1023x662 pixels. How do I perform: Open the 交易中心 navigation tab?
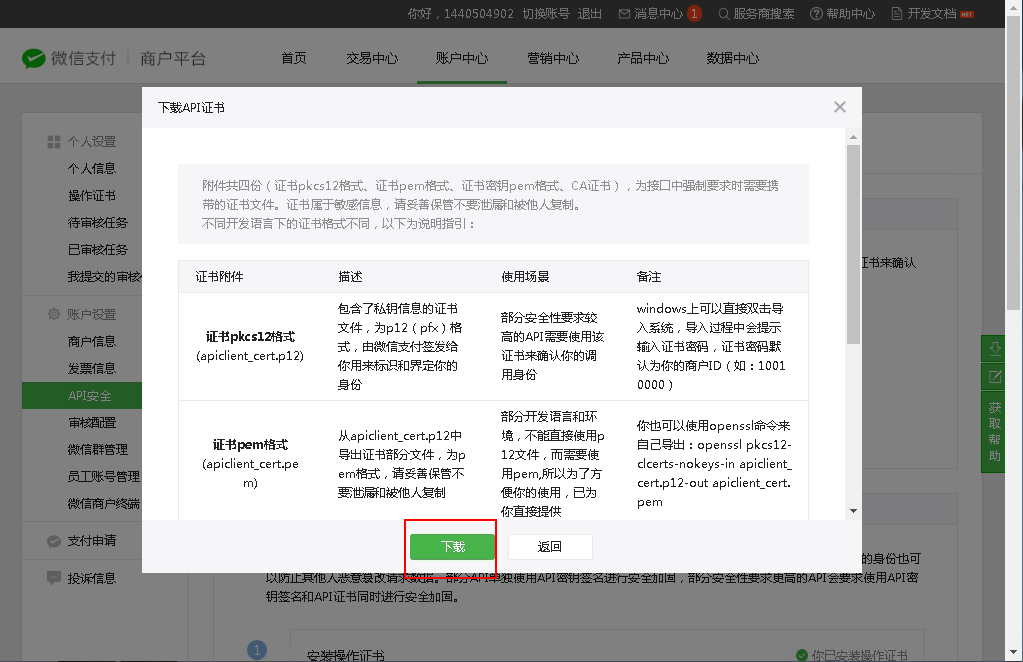point(372,58)
